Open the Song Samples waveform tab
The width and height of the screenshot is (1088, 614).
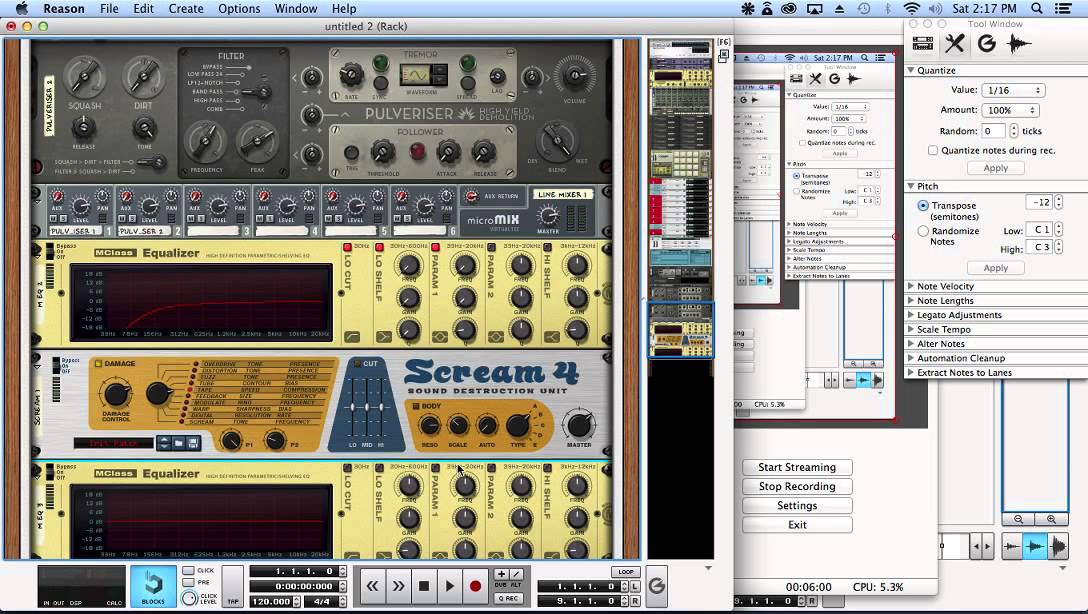[1018, 44]
